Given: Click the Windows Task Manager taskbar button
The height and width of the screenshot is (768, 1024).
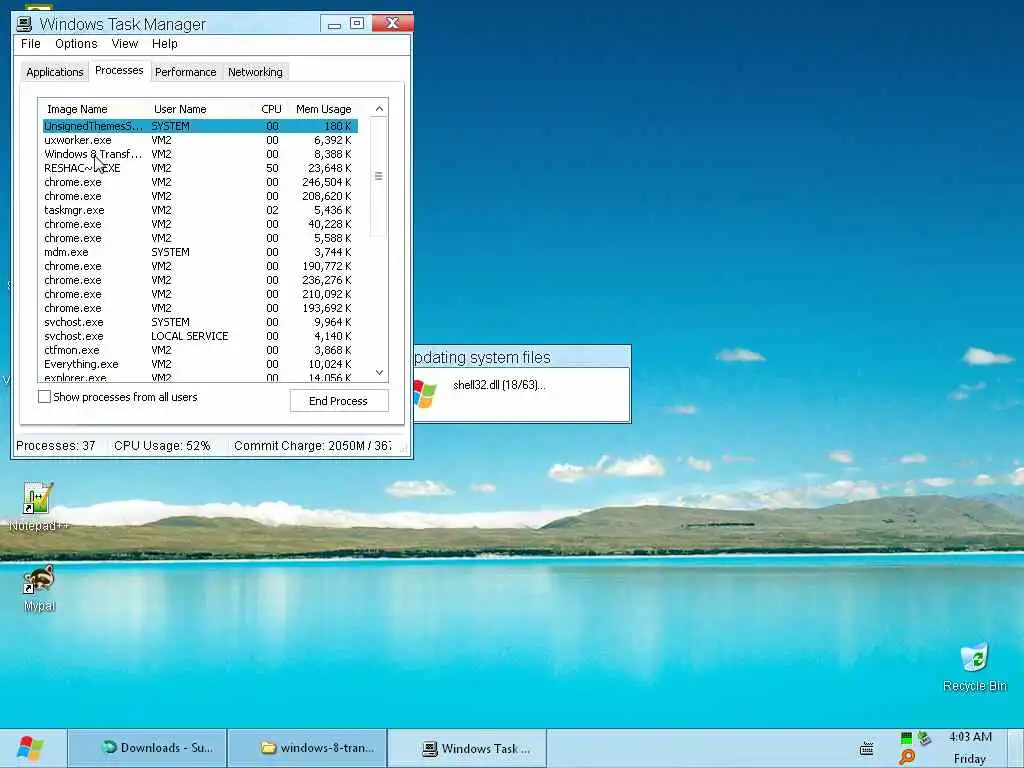Looking at the screenshot, I should [468, 748].
